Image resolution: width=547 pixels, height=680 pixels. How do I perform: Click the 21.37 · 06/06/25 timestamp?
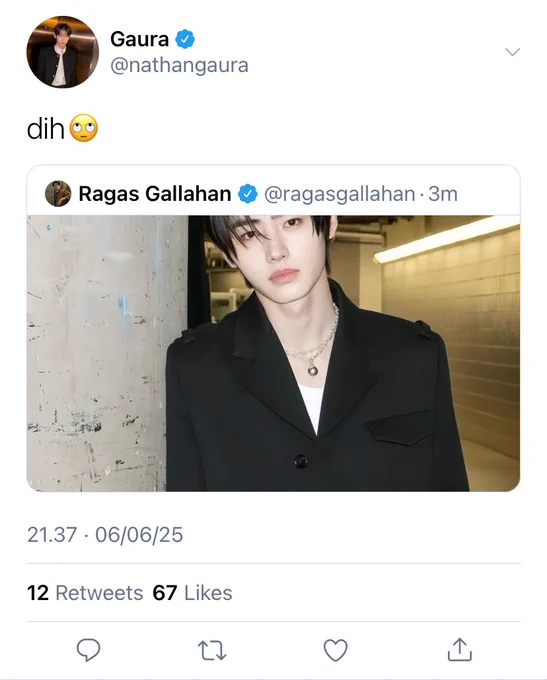point(105,535)
